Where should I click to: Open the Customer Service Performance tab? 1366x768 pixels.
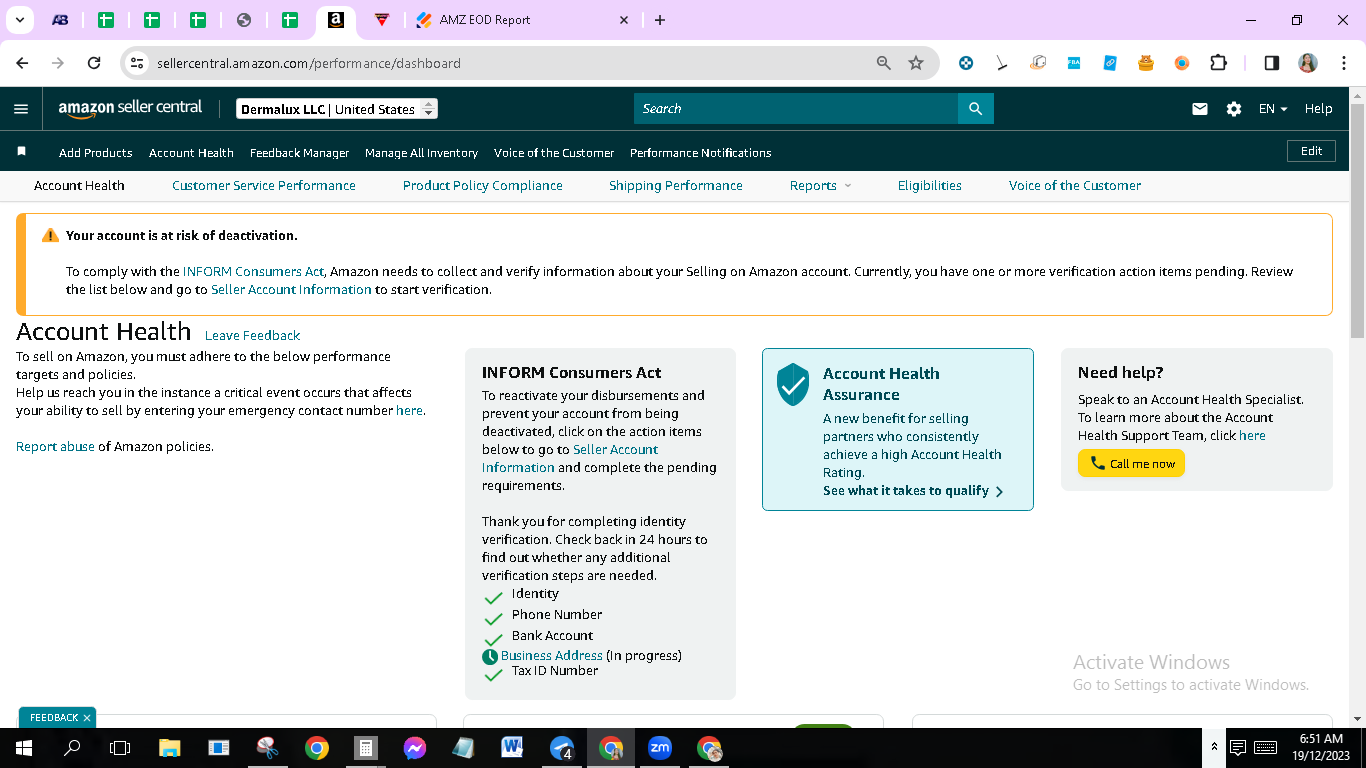tap(264, 186)
